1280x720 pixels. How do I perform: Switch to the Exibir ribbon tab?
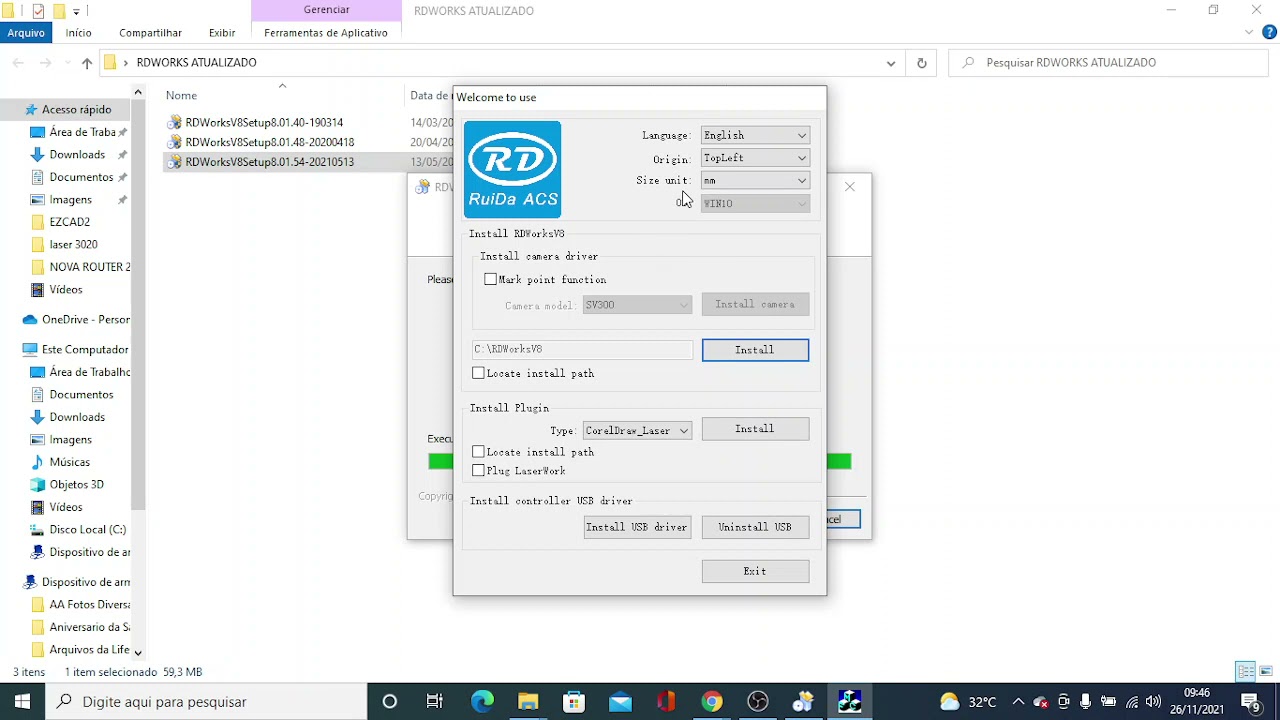point(222,33)
